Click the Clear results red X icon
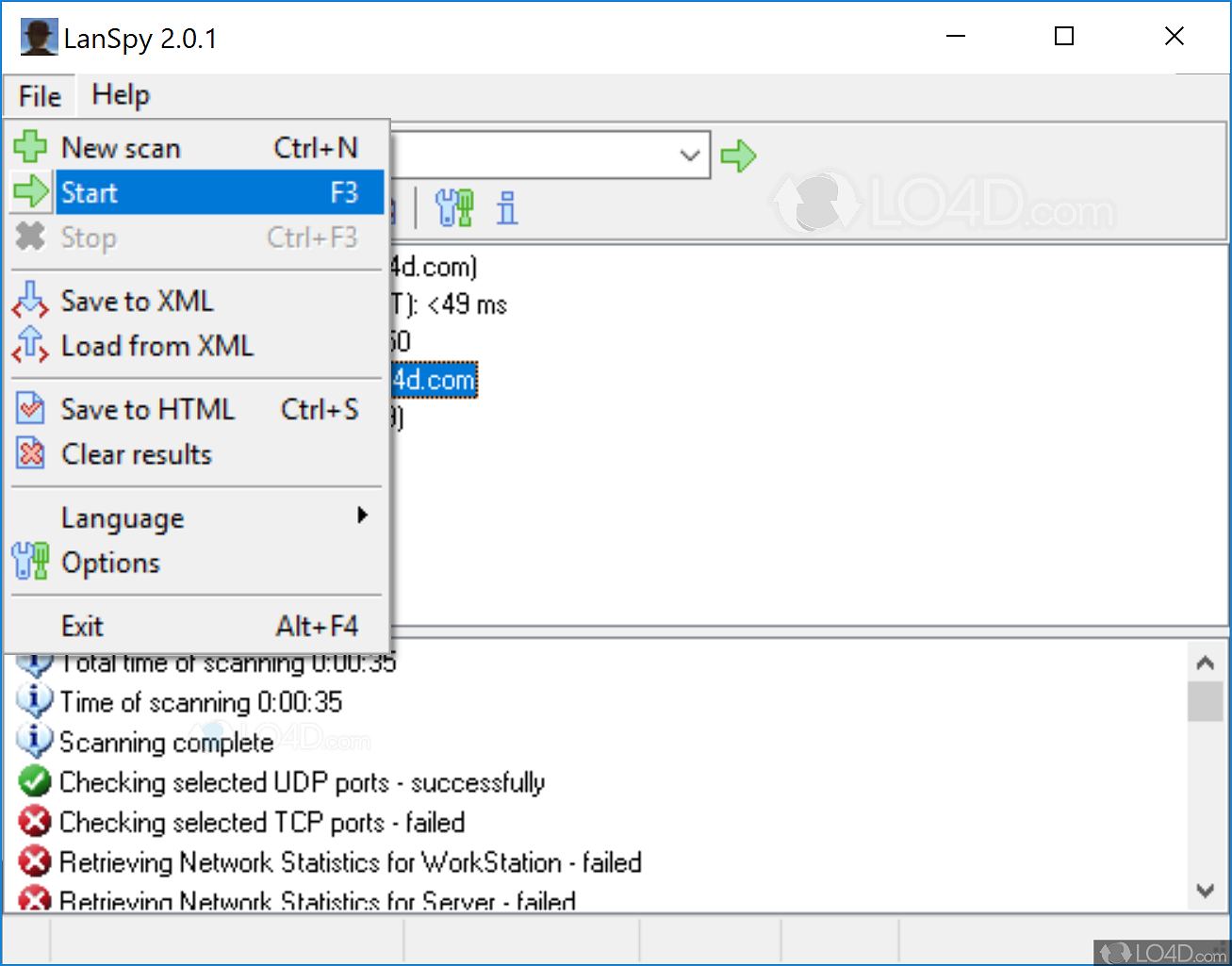1232x966 pixels. [31, 453]
